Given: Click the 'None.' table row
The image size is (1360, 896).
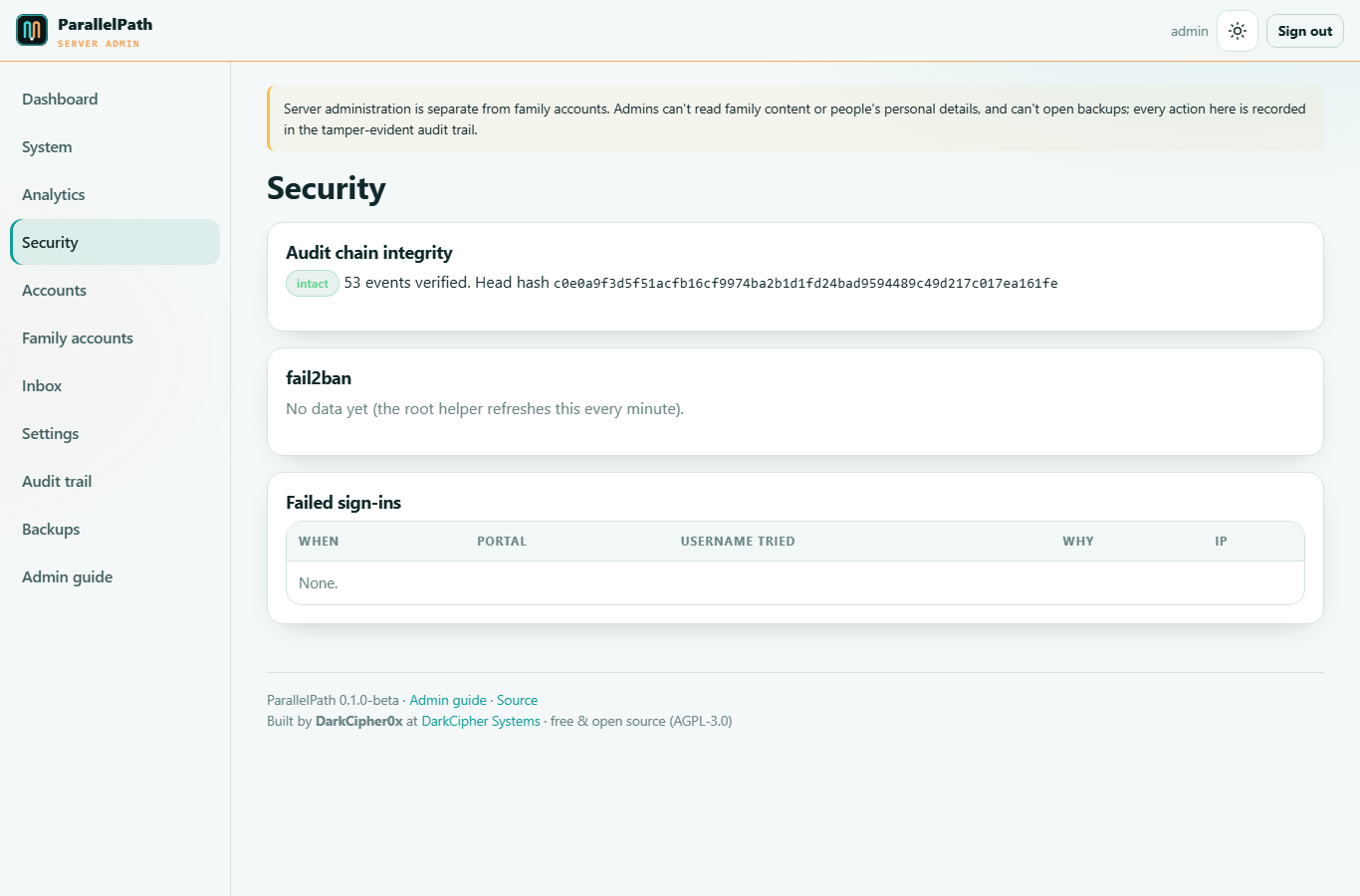Looking at the screenshot, I should pyautogui.click(x=795, y=583).
